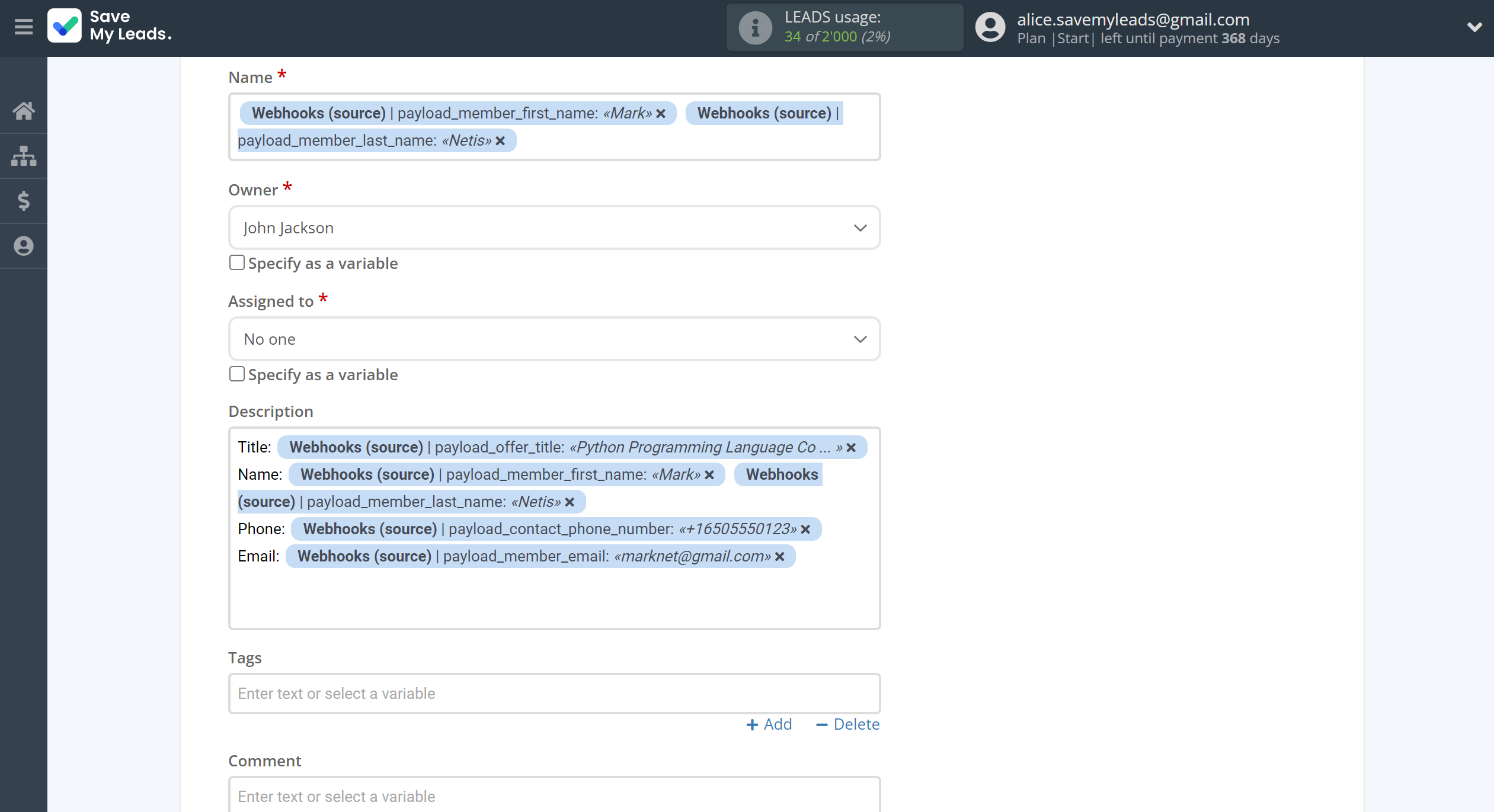Click inside the Name field

click(554, 127)
